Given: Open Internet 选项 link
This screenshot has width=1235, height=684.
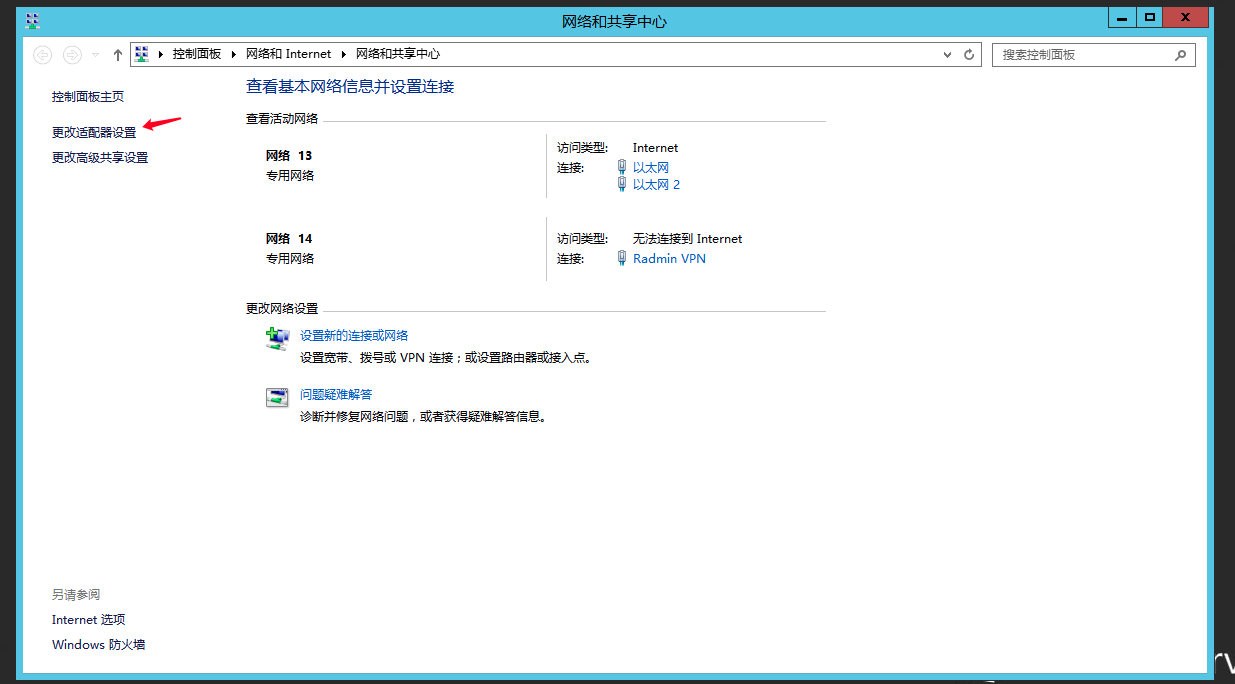Looking at the screenshot, I should coord(89,620).
